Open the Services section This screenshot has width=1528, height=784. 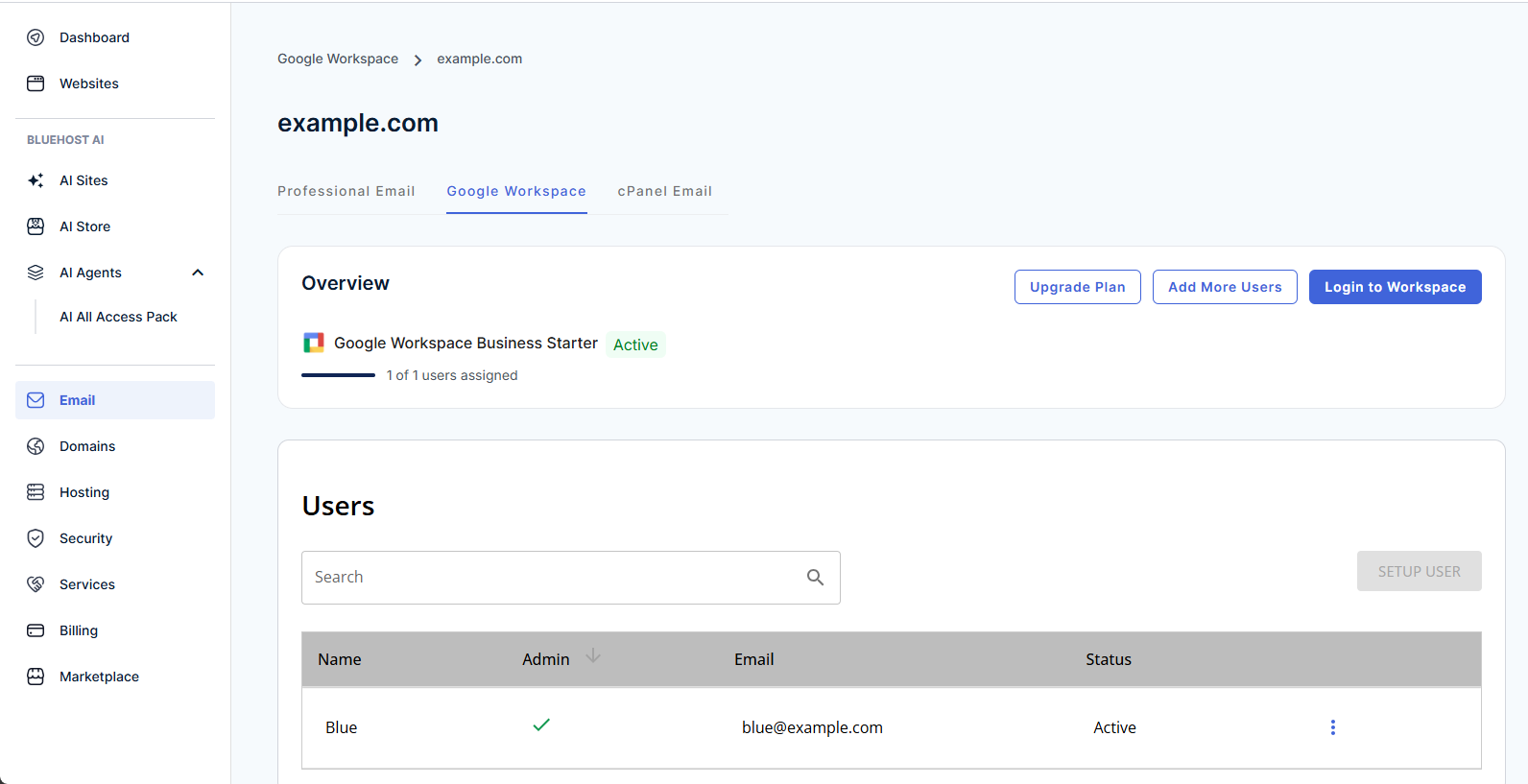(87, 584)
